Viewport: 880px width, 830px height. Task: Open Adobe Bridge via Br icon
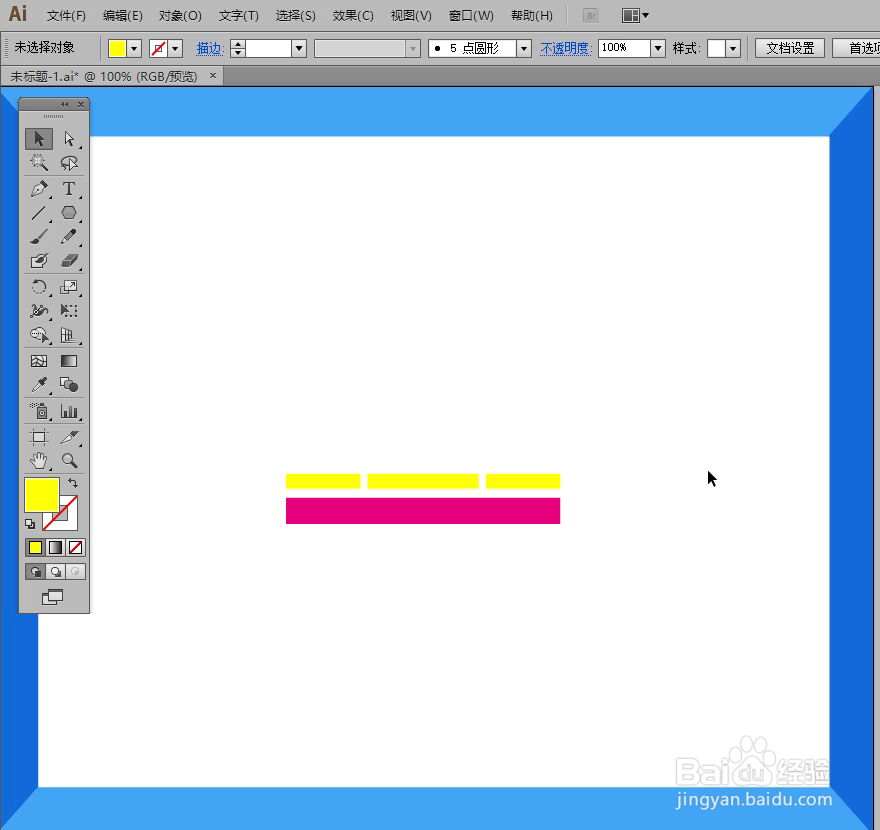pyautogui.click(x=590, y=16)
